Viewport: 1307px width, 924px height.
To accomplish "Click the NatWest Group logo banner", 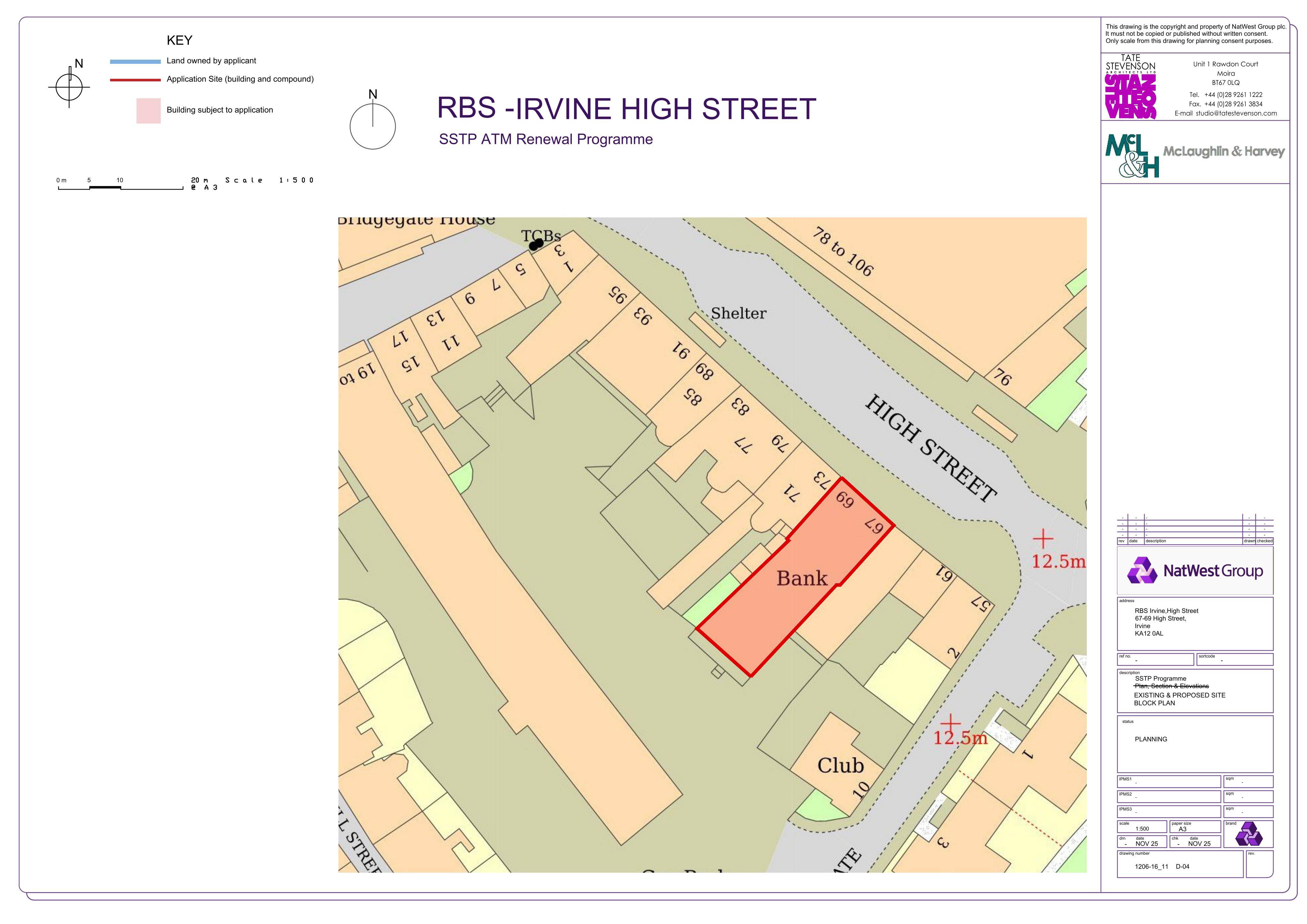I will click(1195, 570).
